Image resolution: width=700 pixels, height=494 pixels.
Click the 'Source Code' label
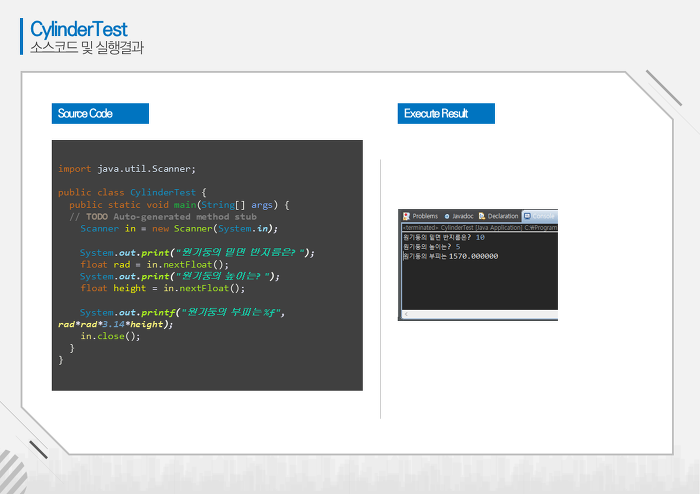click(x=100, y=113)
